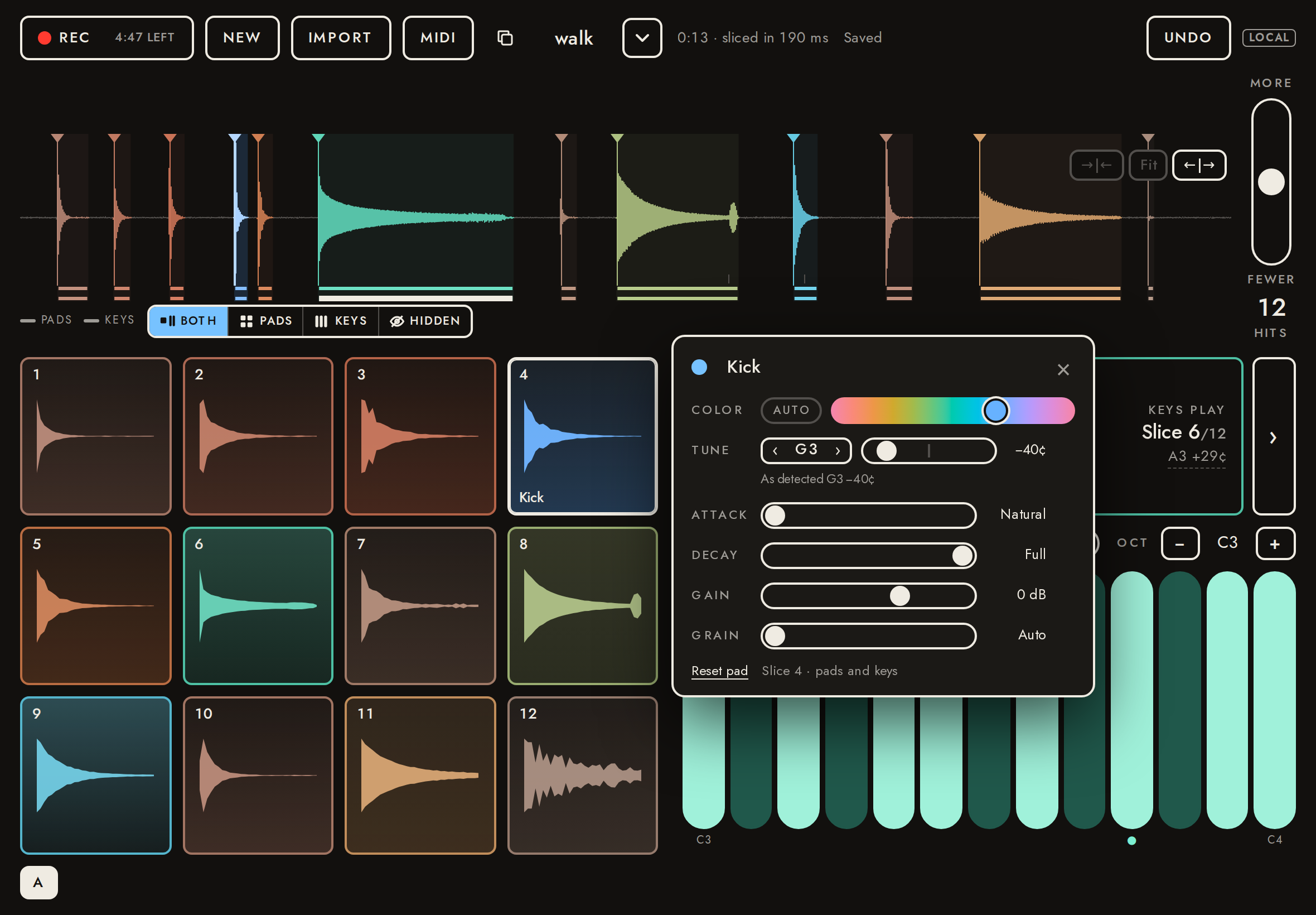
Task: Open the MIDI settings button
Action: pyautogui.click(x=438, y=38)
